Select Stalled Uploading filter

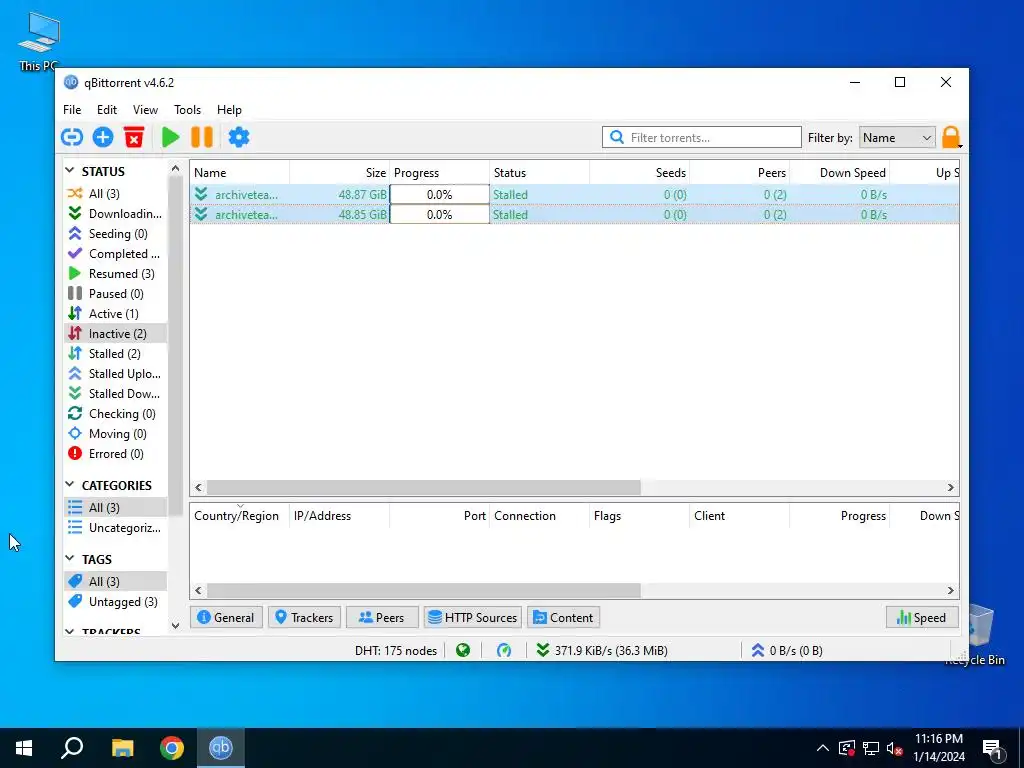click(115, 374)
